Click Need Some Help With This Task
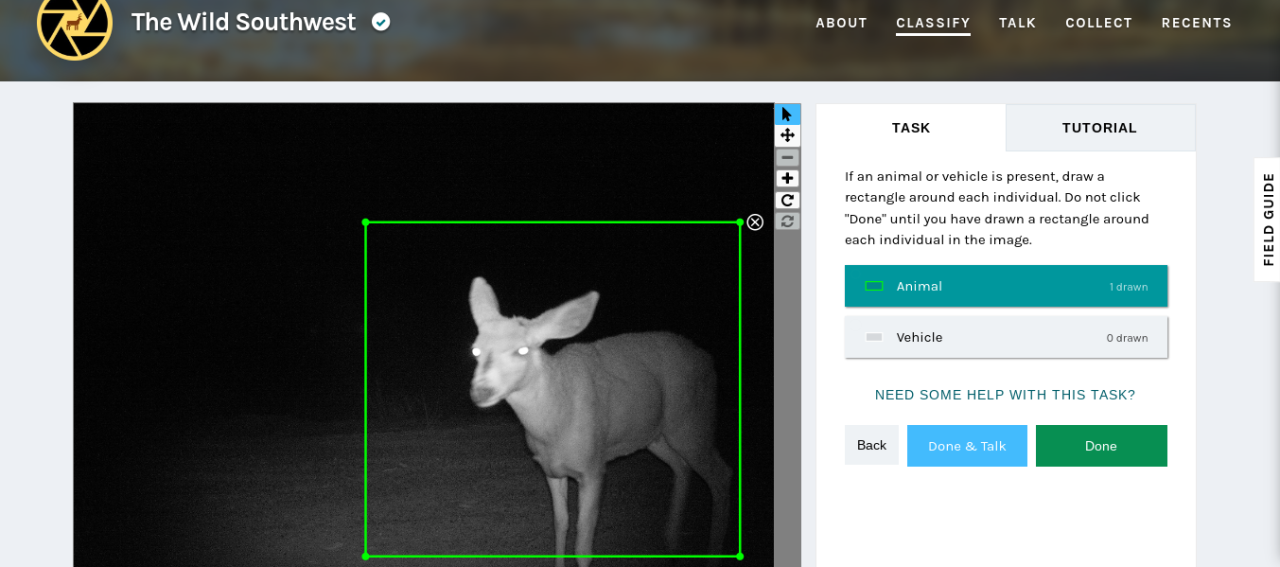 tap(1005, 395)
